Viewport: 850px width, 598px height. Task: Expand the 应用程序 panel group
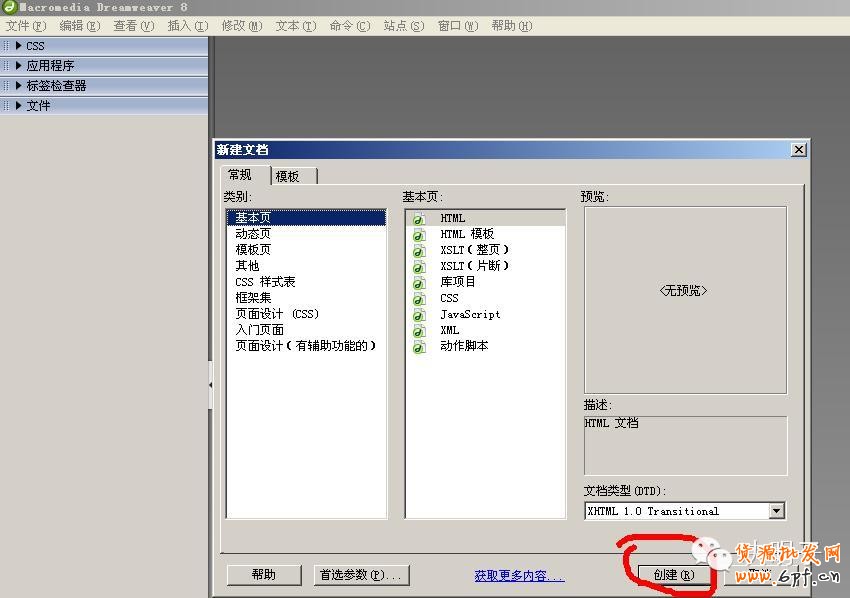click(18, 66)
